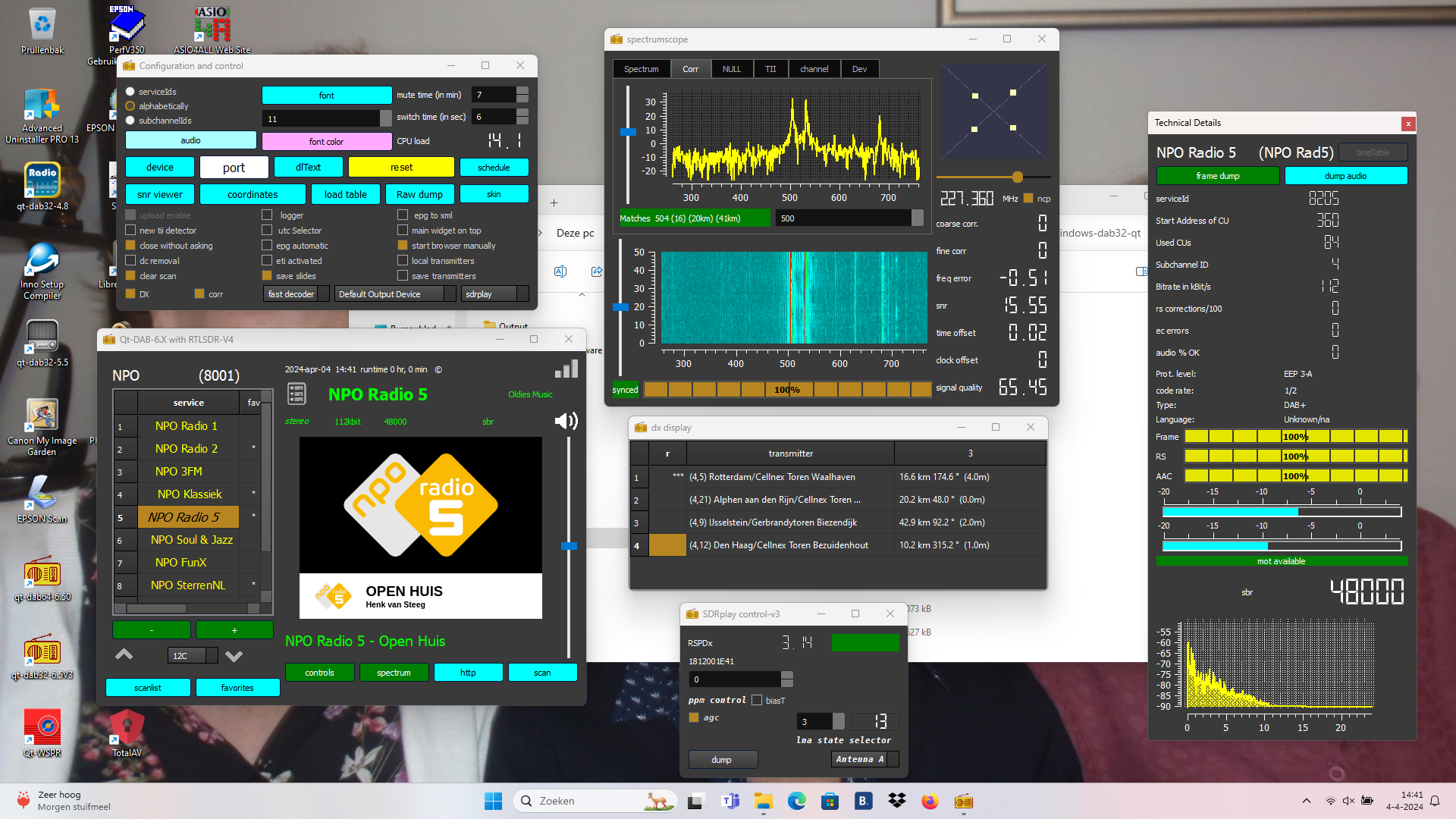Click the frame dump button in Technical Details
Image resolution: width=1456 pixels, height=819 pixels.
pyautogui.click(x=1218, y=176)
